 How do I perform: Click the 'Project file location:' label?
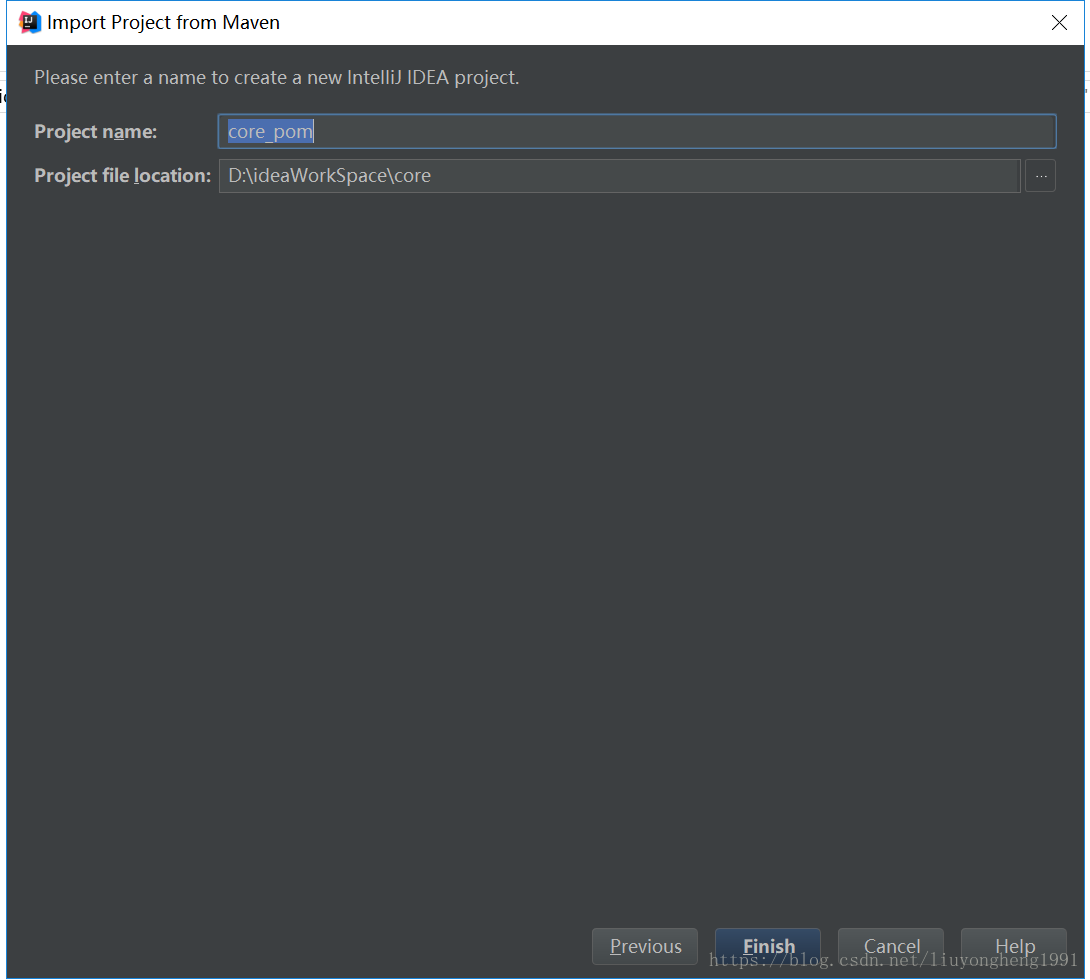tap(122, 176)
